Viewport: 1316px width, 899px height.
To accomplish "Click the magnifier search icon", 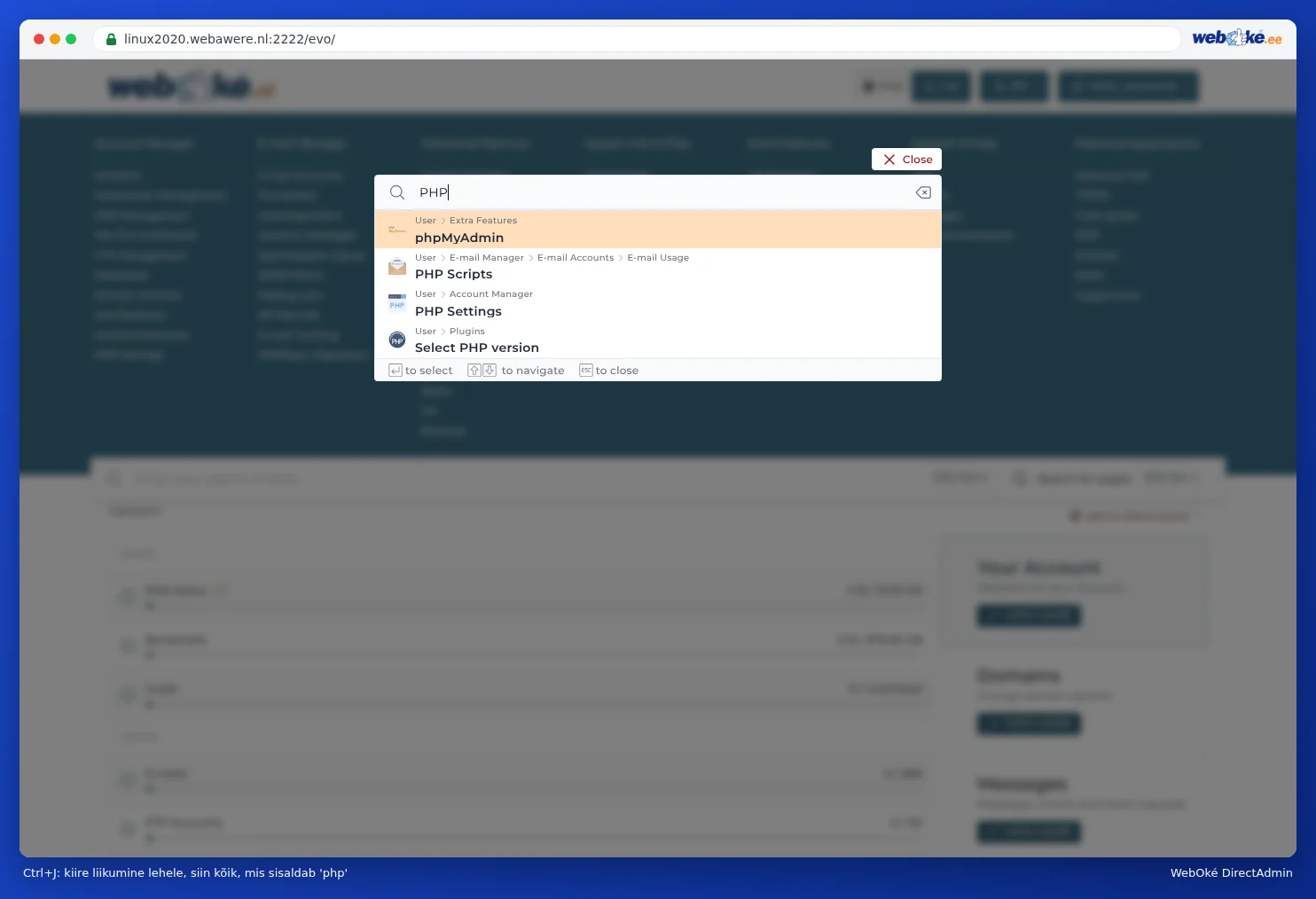I will tap(397, 192).
